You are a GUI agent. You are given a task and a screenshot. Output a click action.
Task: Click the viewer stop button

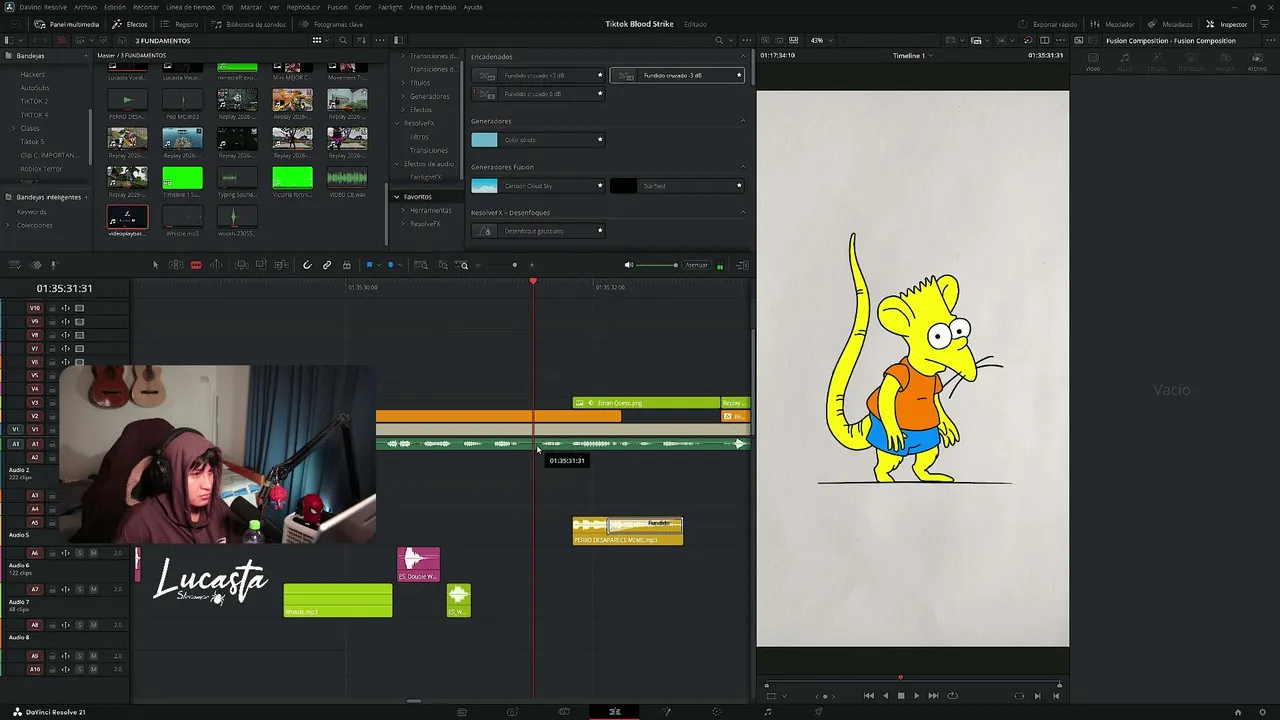(901, 696)
